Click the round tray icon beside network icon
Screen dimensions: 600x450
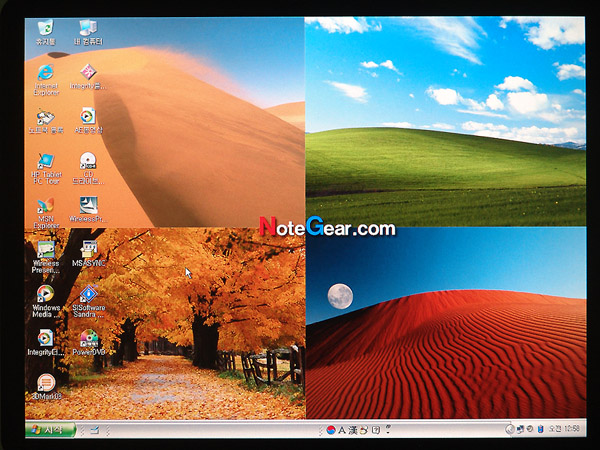(530, 429)
